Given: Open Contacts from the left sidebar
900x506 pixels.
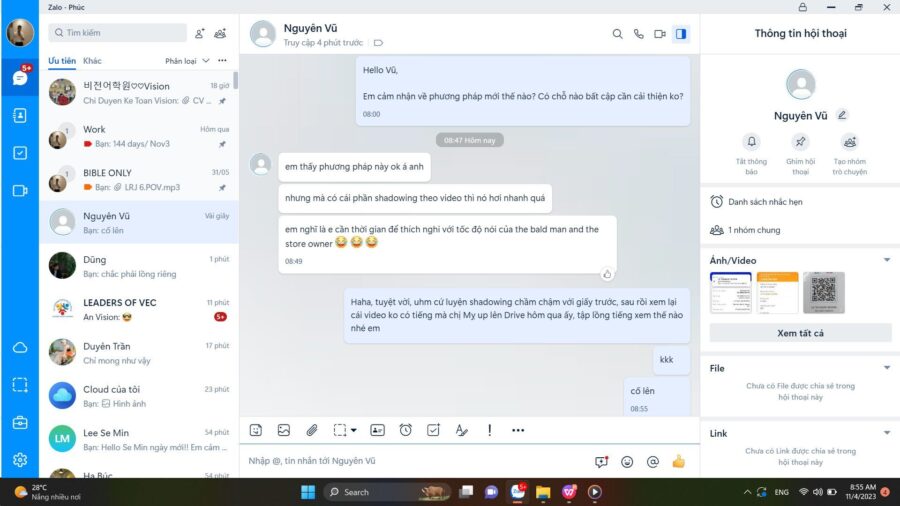Looking at the screenshot, I should point(20,115).
